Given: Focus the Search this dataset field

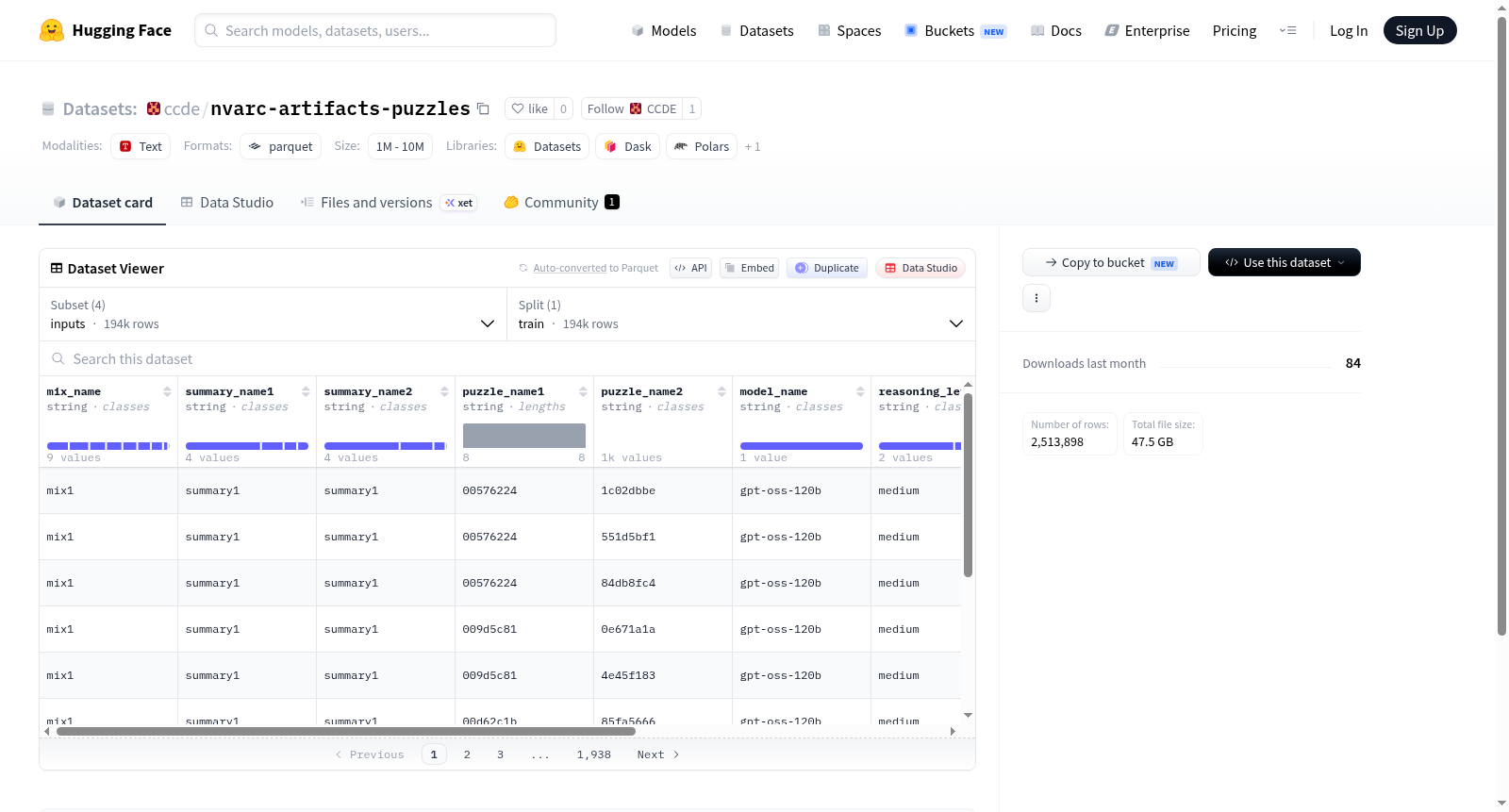Looking at the screenshot, I should (507, 359).
